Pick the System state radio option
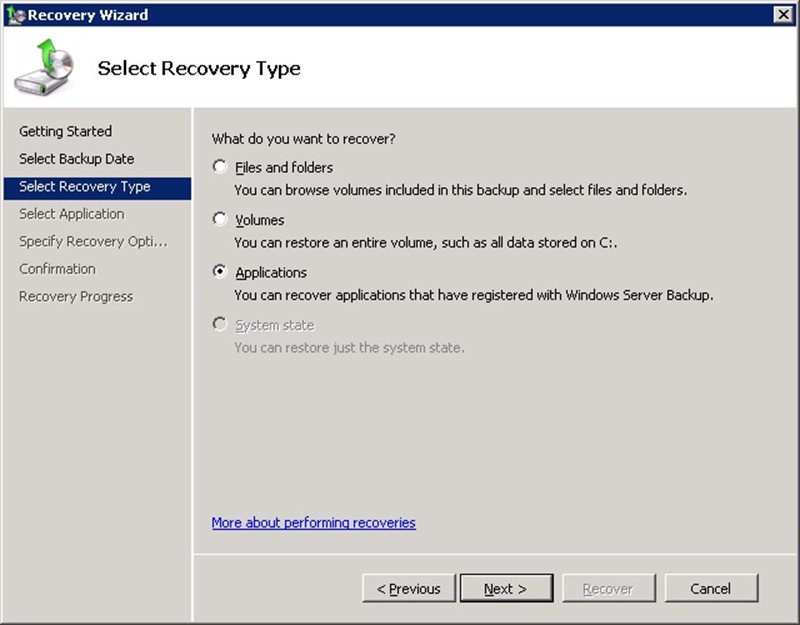This screenshot has width=800, height=625. tap(220, 325)
